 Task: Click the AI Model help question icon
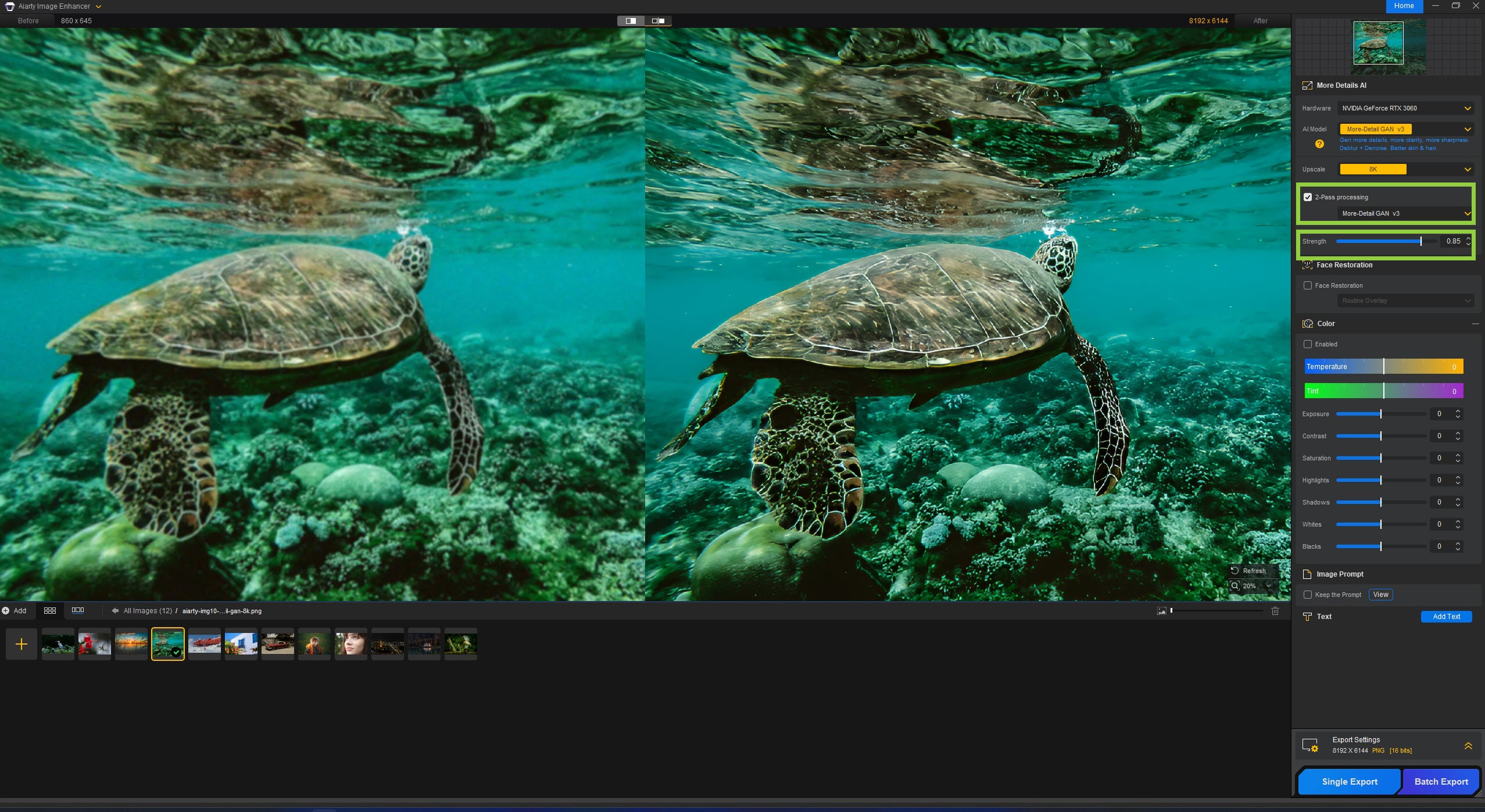point(1319,144)
